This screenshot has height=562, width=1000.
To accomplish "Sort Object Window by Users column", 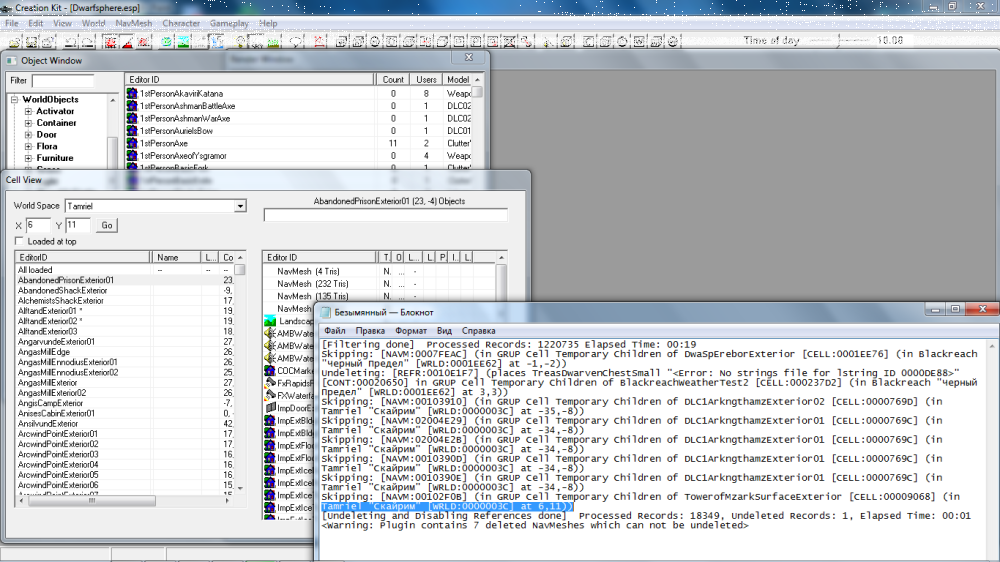I will click(x=426, y=80).
